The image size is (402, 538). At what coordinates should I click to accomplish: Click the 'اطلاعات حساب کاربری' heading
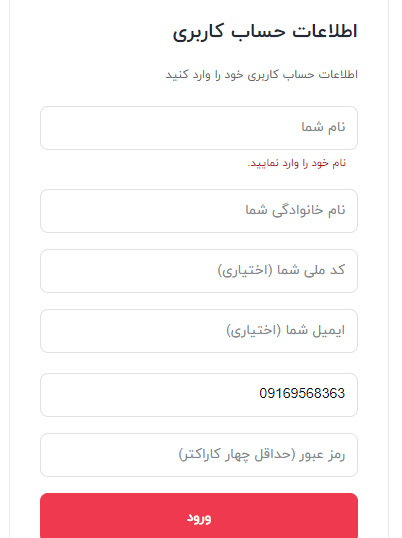[x=265, y=32]
